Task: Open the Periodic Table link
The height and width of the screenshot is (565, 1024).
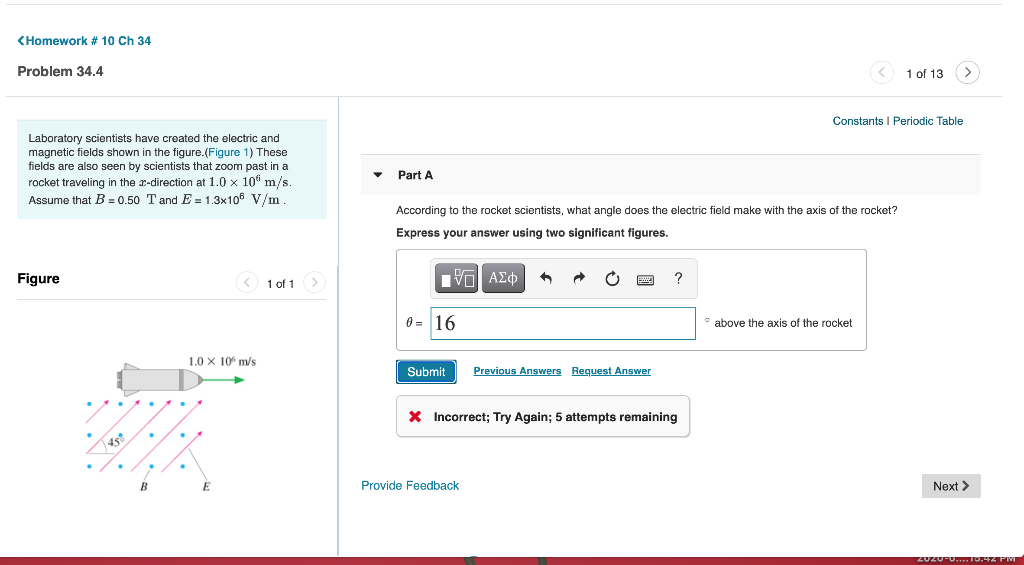Action: coord(928,121)
